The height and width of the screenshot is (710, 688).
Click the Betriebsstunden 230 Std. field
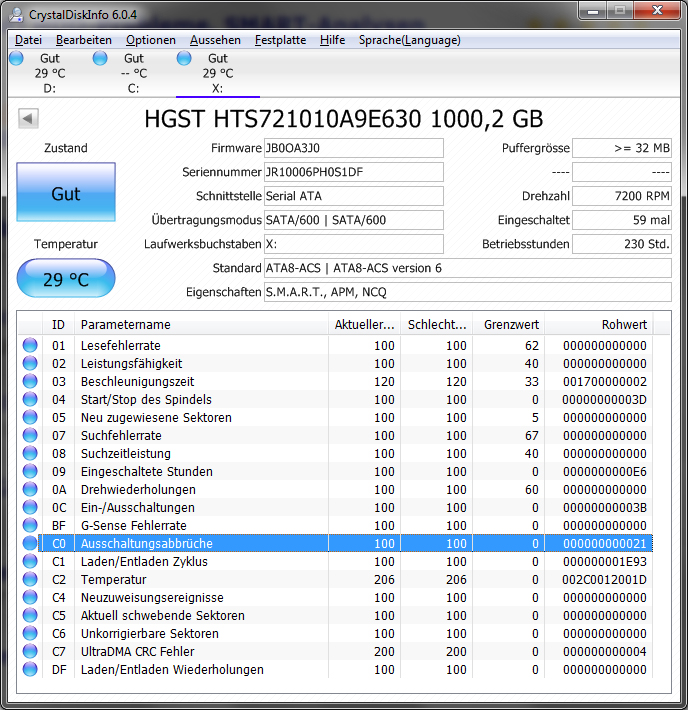click(x=622, y=244)
